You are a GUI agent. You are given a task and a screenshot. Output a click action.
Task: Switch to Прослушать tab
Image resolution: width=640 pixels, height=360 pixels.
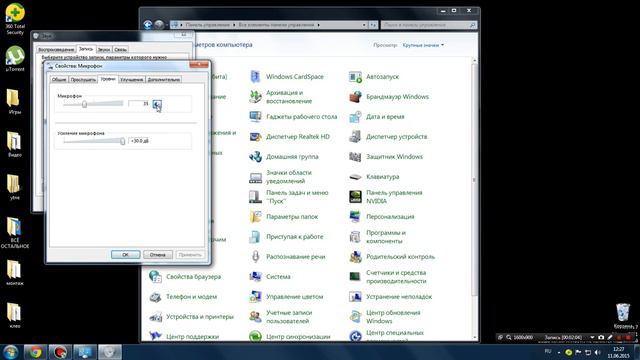coord(83,80)
